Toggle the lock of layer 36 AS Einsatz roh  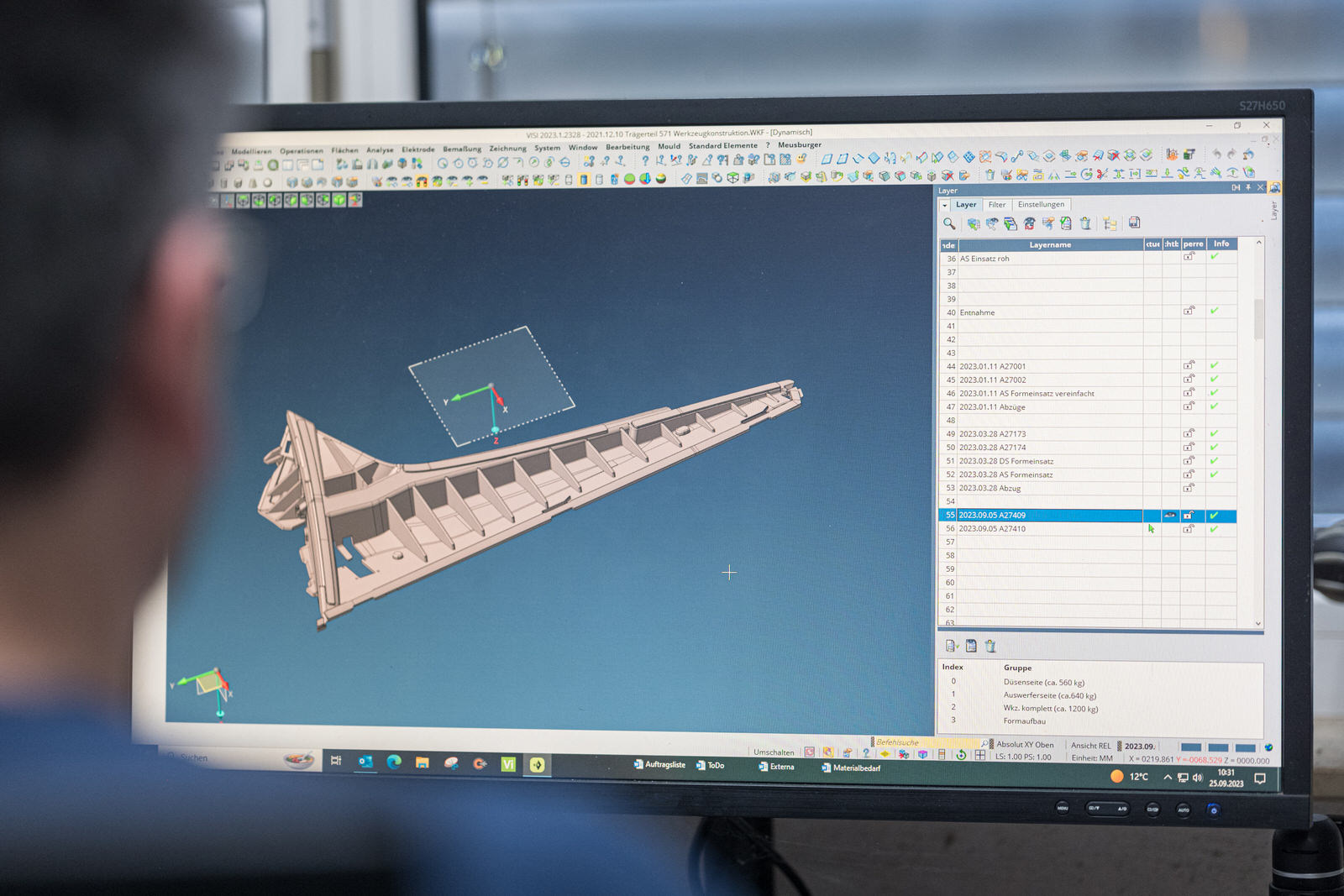pyautogui.click(x=1189, y=256)
